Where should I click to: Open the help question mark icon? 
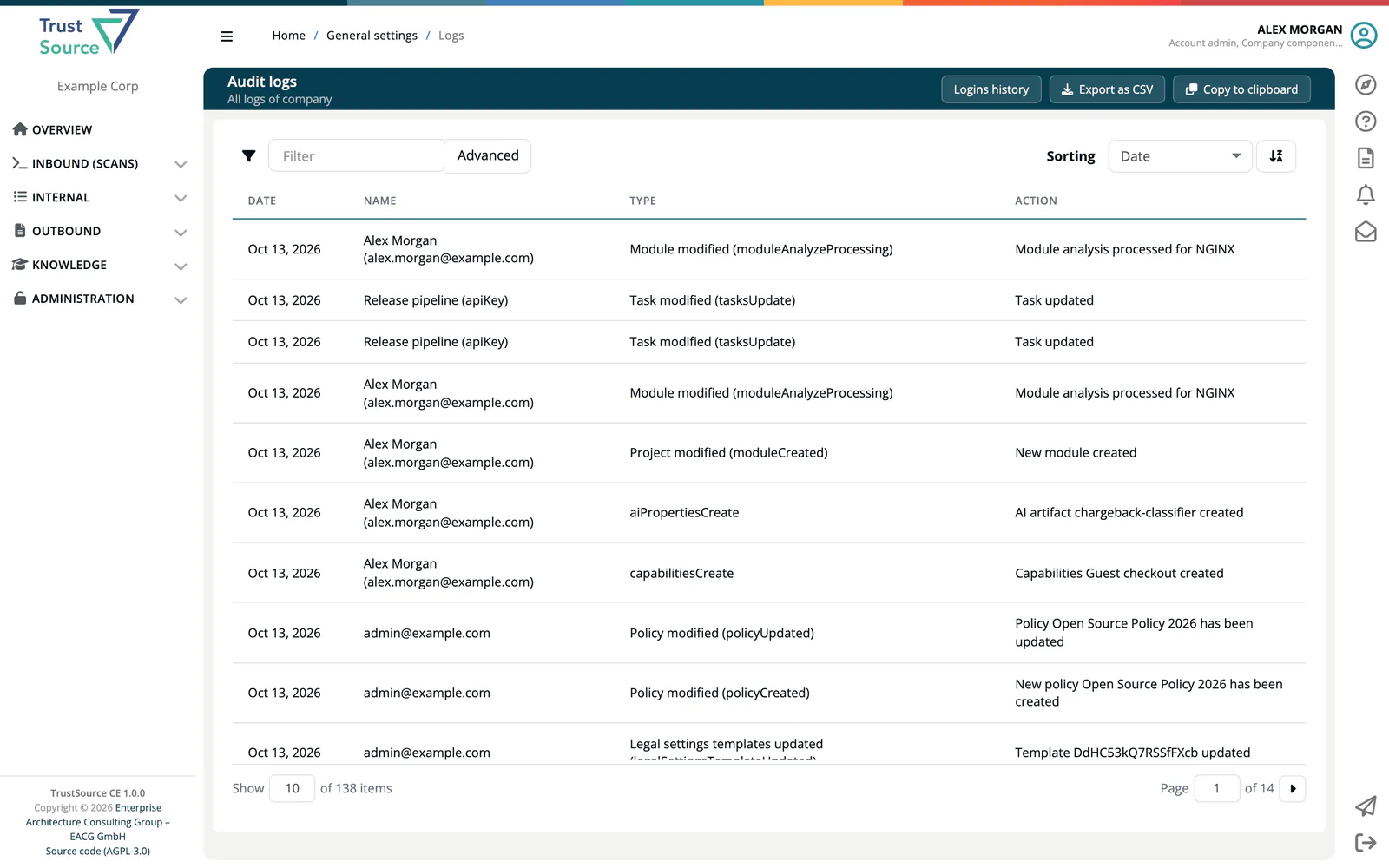(1366, 122)
